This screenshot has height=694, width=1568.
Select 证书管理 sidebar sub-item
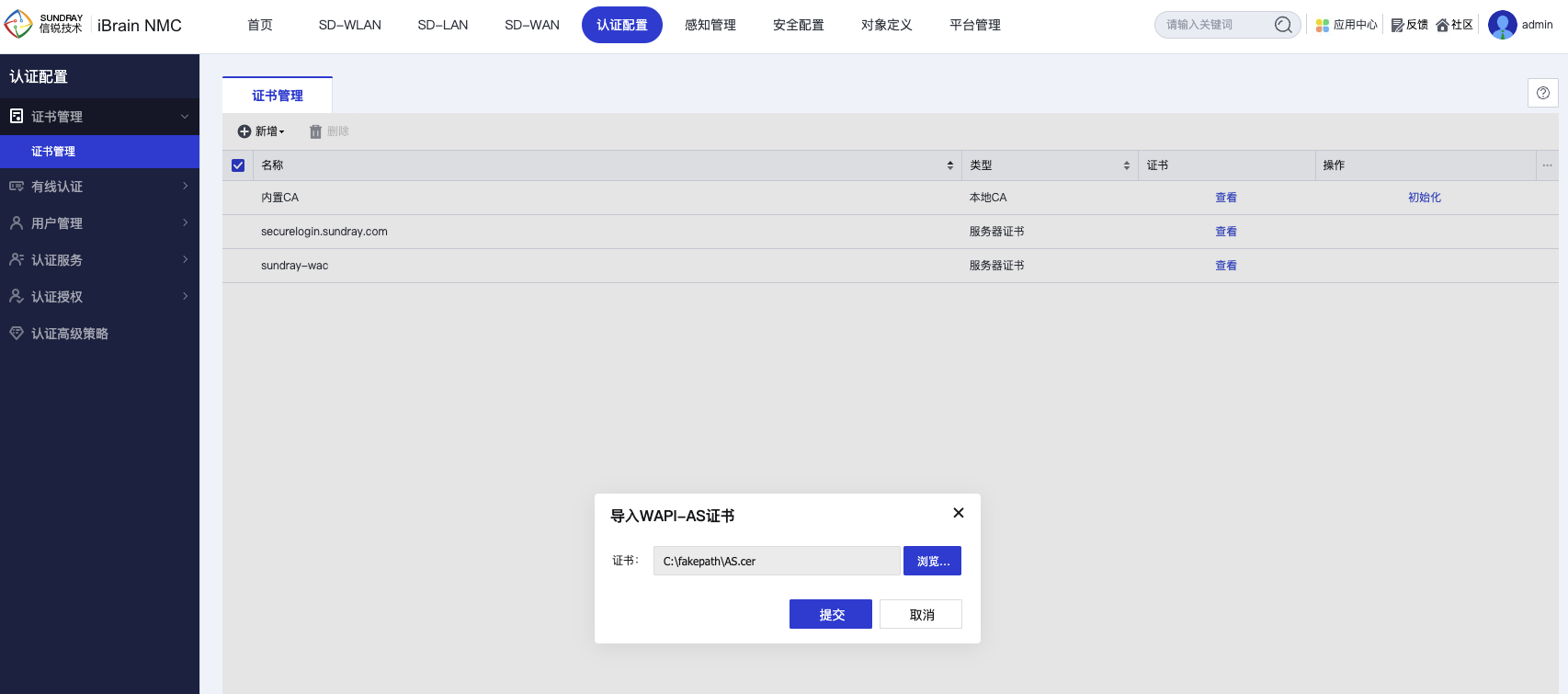[x=99, y=152]
